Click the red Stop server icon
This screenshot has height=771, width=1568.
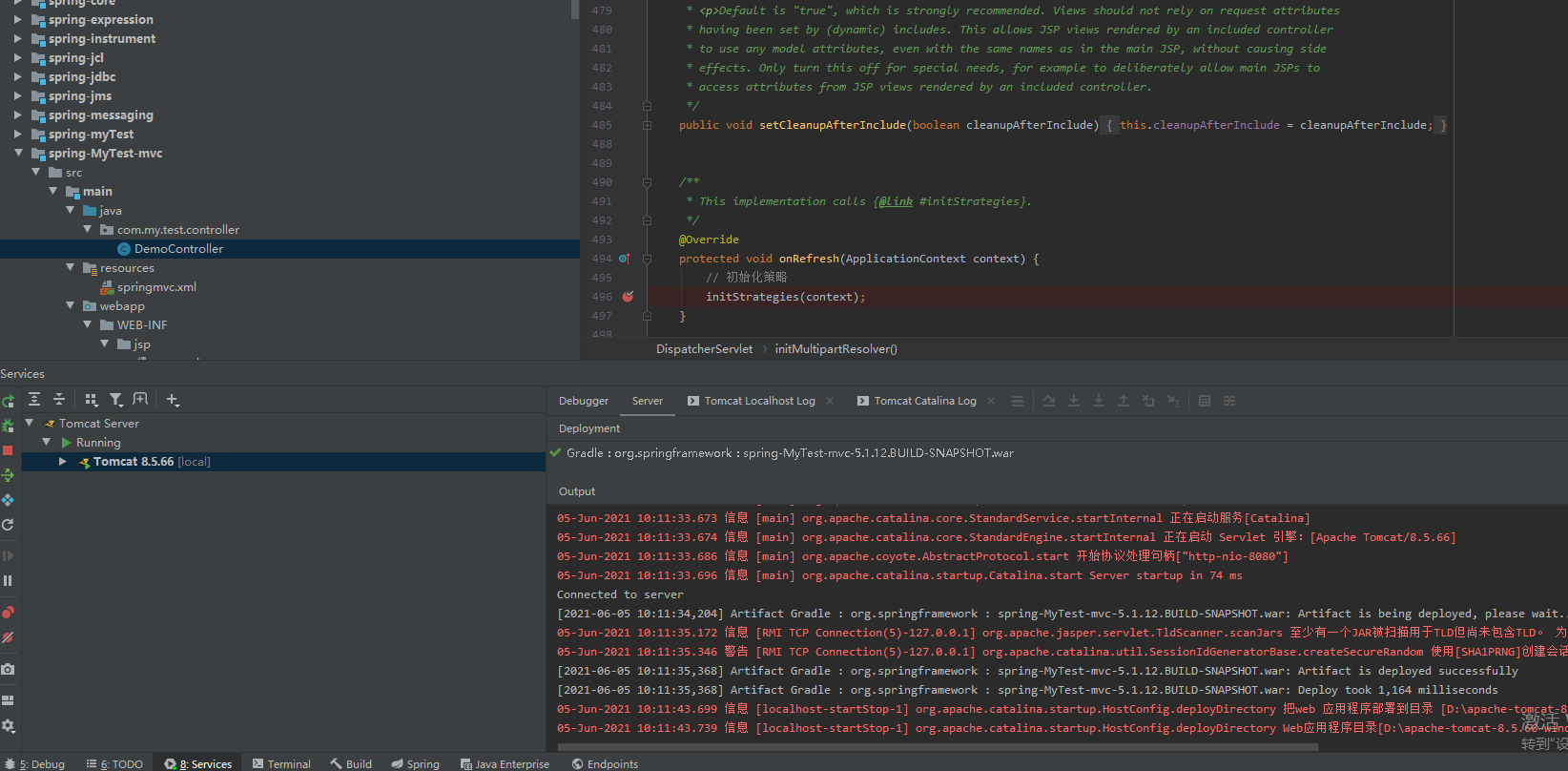(x=8, y=450)
